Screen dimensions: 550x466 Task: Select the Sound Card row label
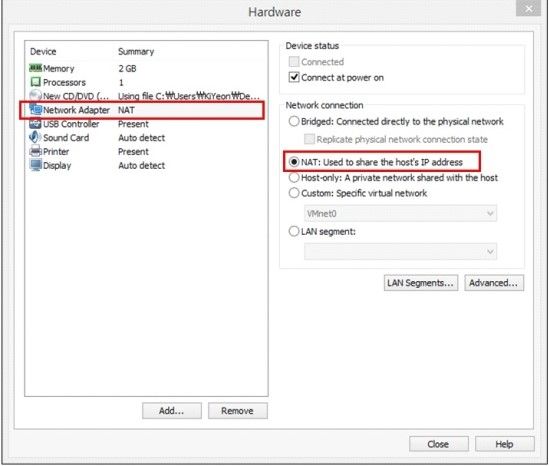66,138
